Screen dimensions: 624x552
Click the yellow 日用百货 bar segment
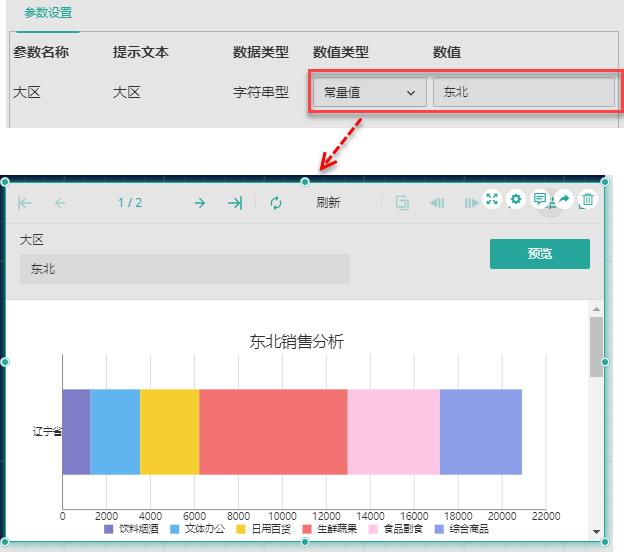(x=170, y=432)
